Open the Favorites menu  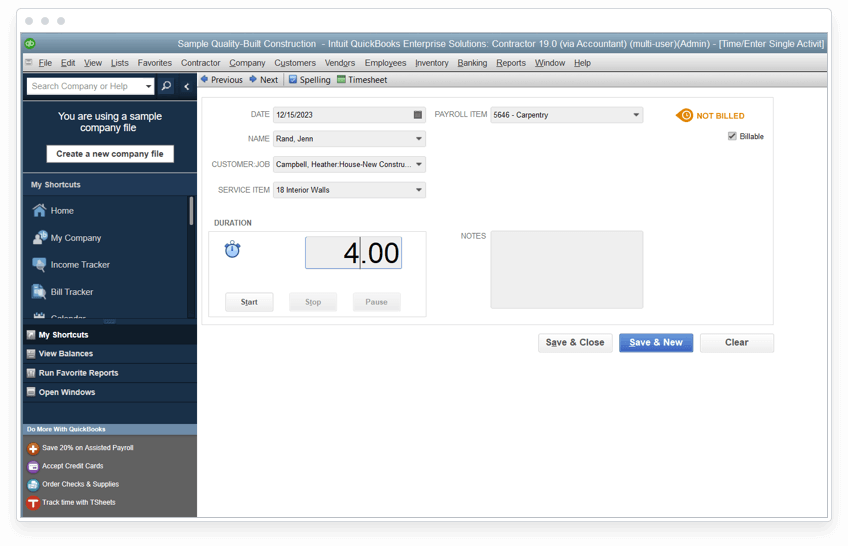click(155, 63)
